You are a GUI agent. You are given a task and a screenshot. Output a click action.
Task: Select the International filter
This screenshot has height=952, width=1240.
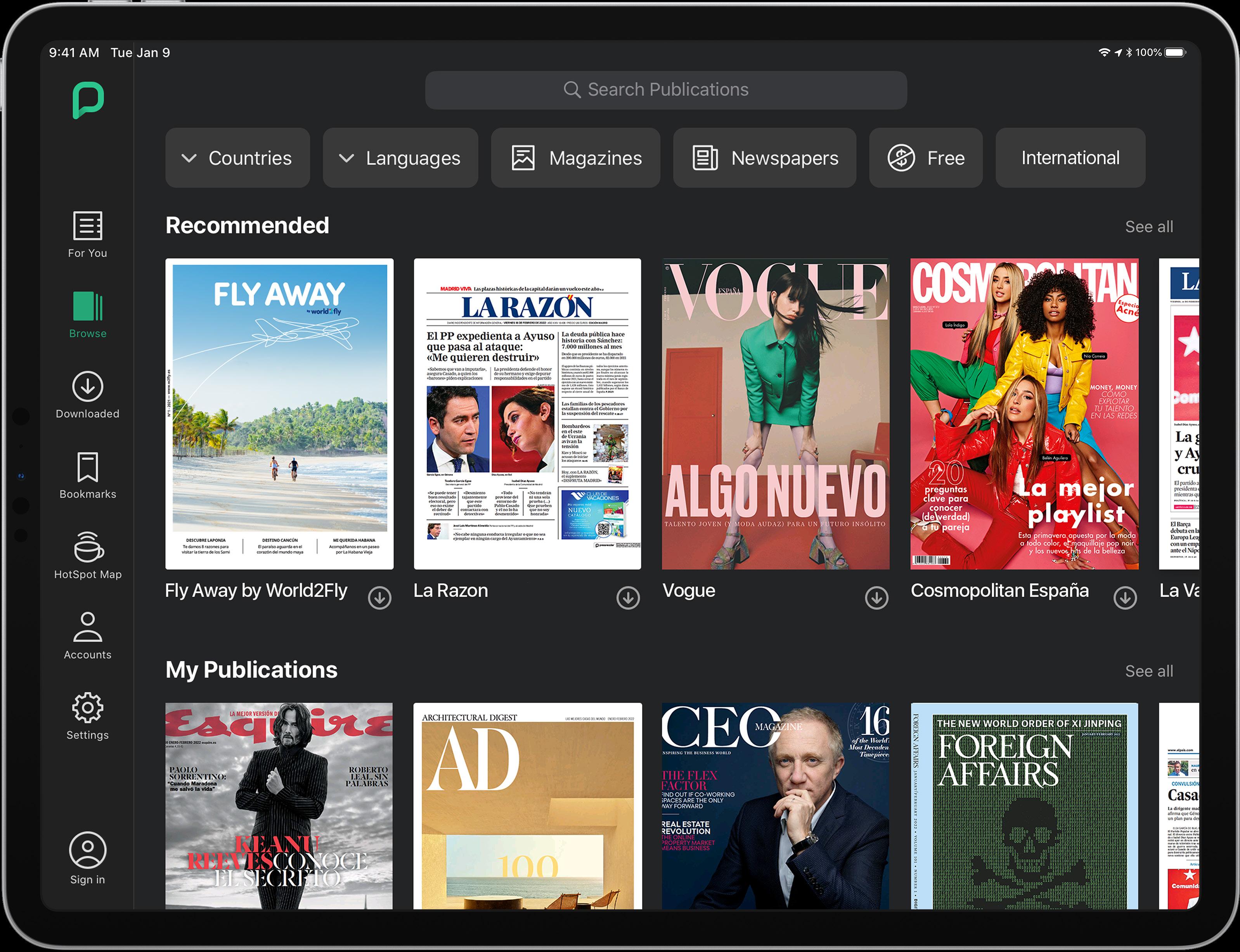point(1070,158)
